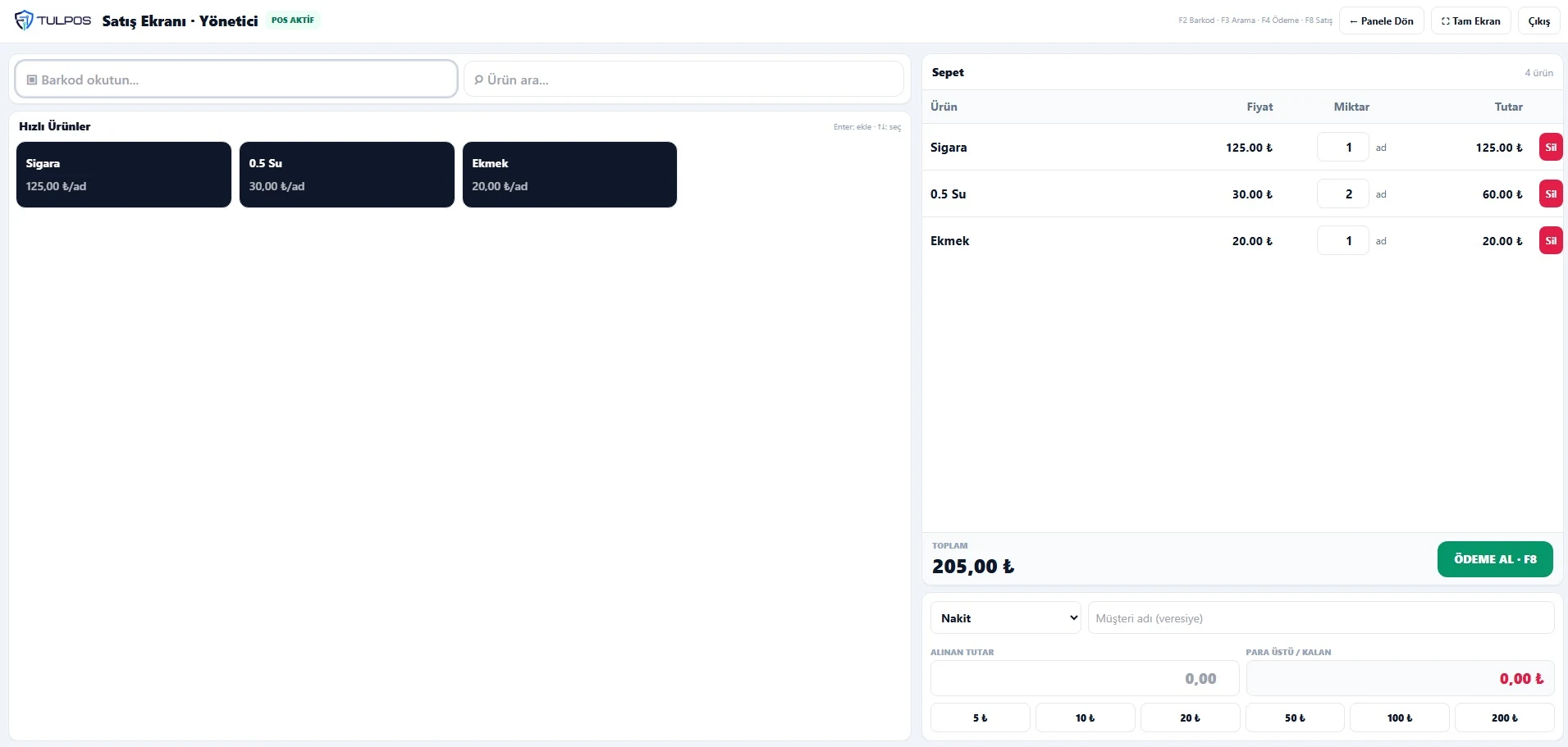Image resolution: width=1568 pixels, height=747 pixels.
Task: Click POS AKTİF status badge
Action: [293, 20]
